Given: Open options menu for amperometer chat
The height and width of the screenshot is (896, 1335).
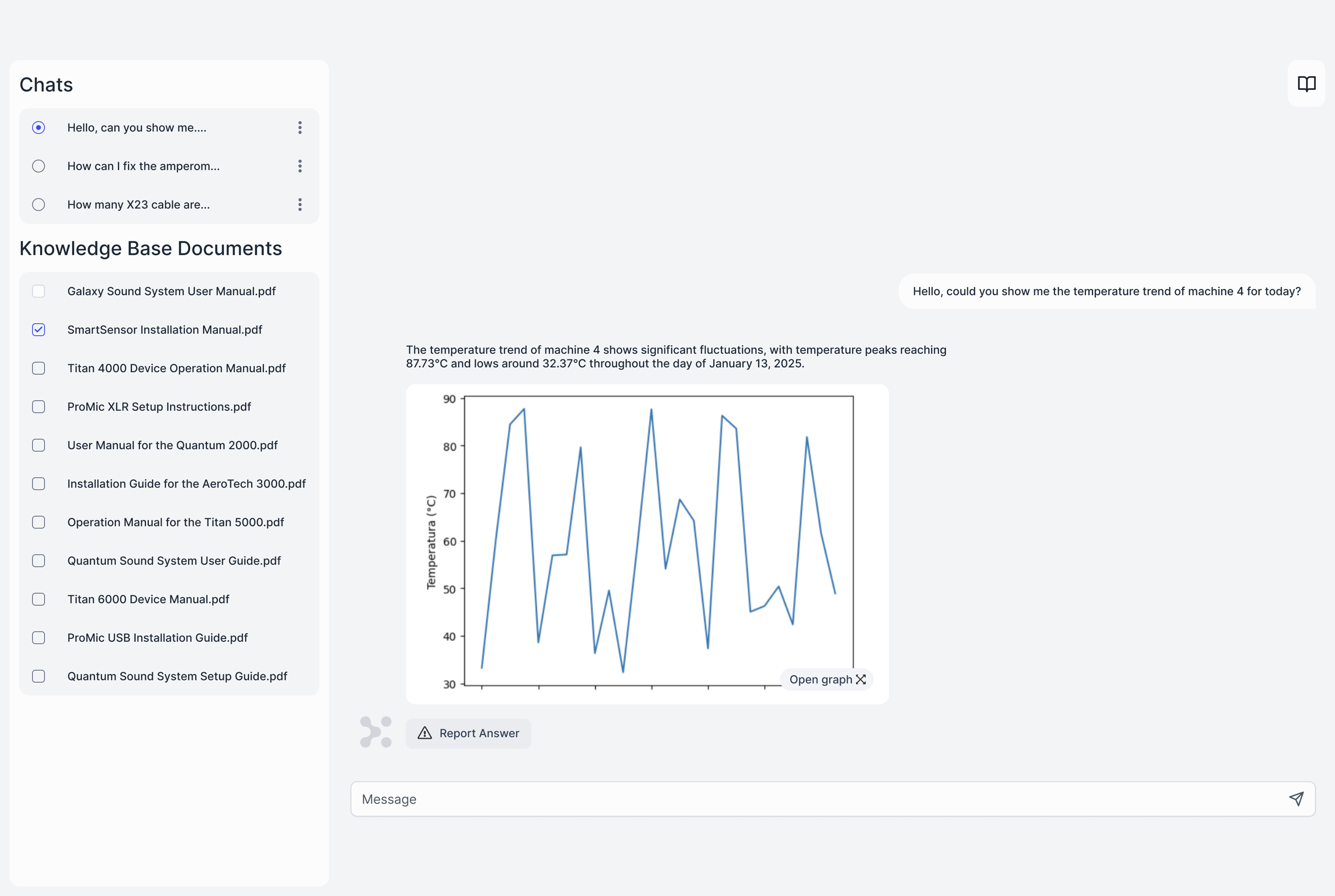Looking at the screenshot, I should (x=300, y=166).
